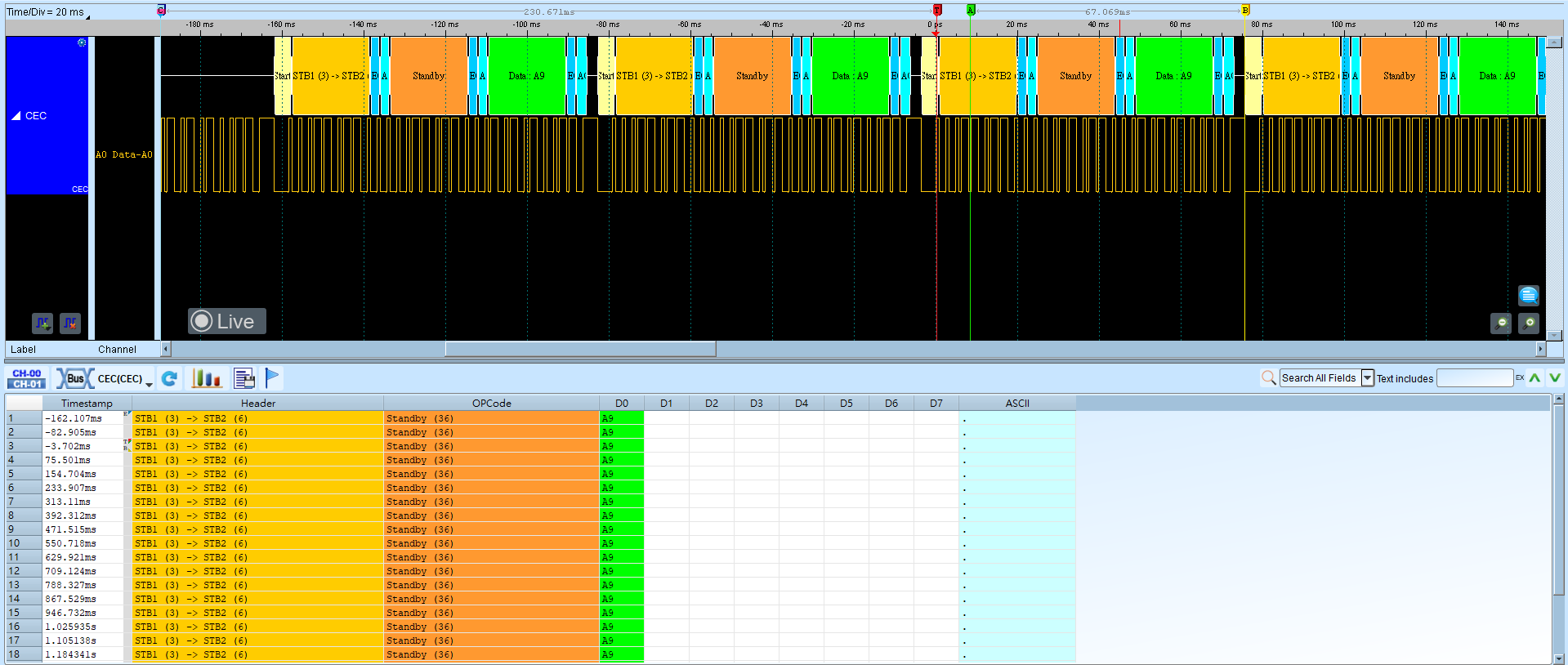Click the Header column header

click(x=258, y=403)
